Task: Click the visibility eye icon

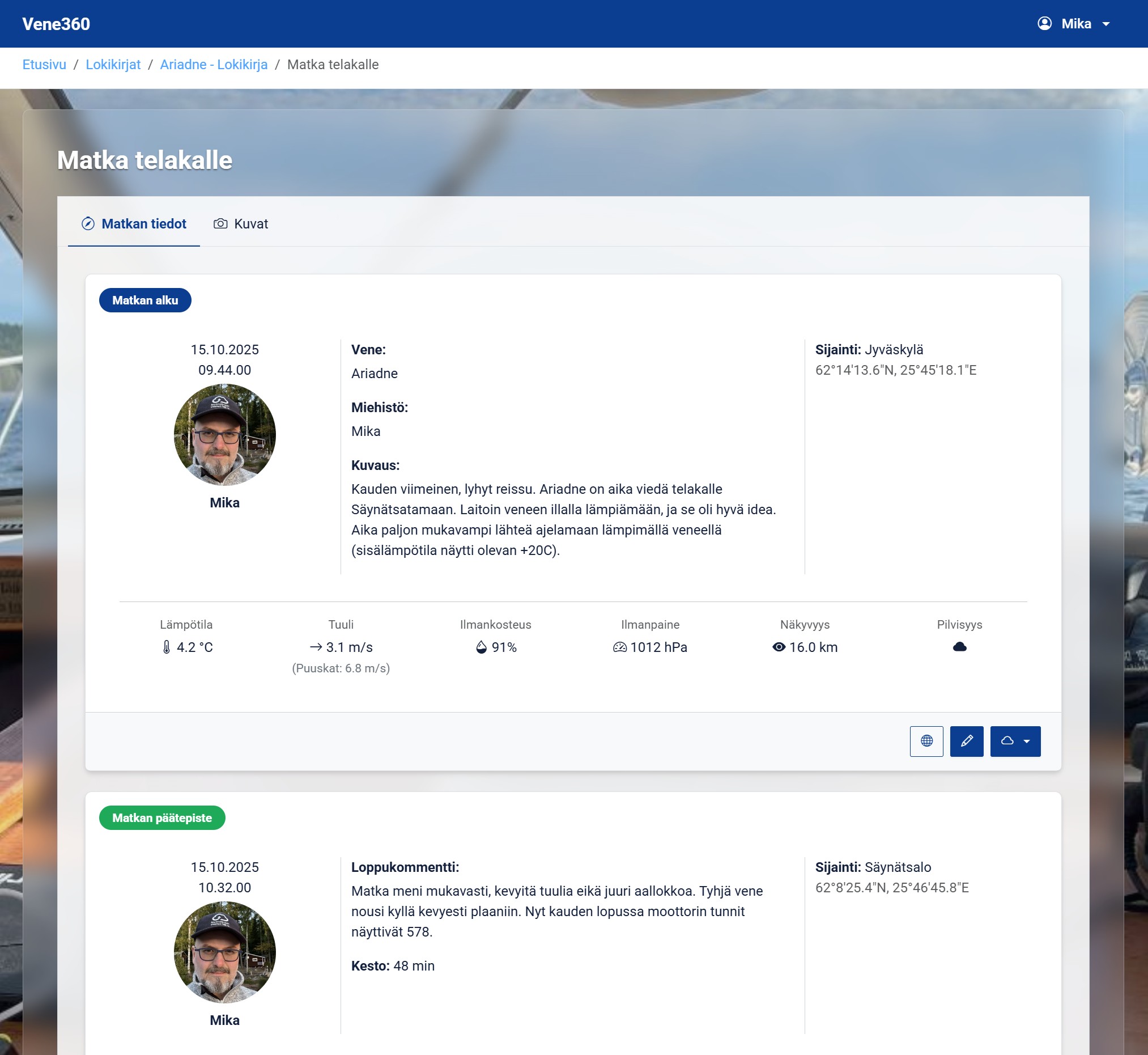Action: pos(778,647)
